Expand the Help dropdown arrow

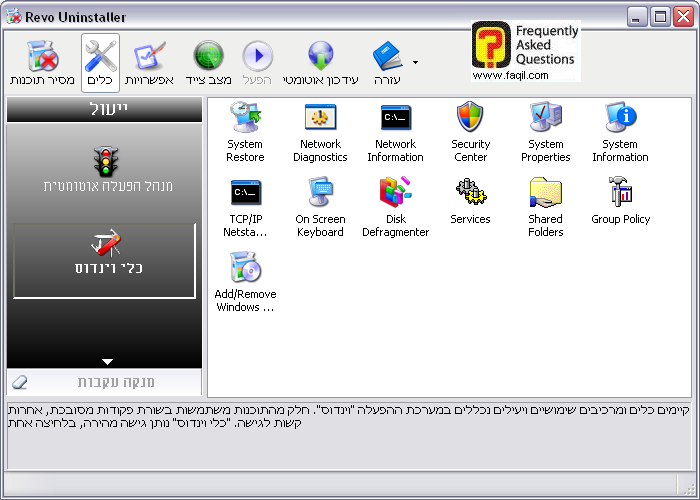pyautogui.click(x=415, y=62)
